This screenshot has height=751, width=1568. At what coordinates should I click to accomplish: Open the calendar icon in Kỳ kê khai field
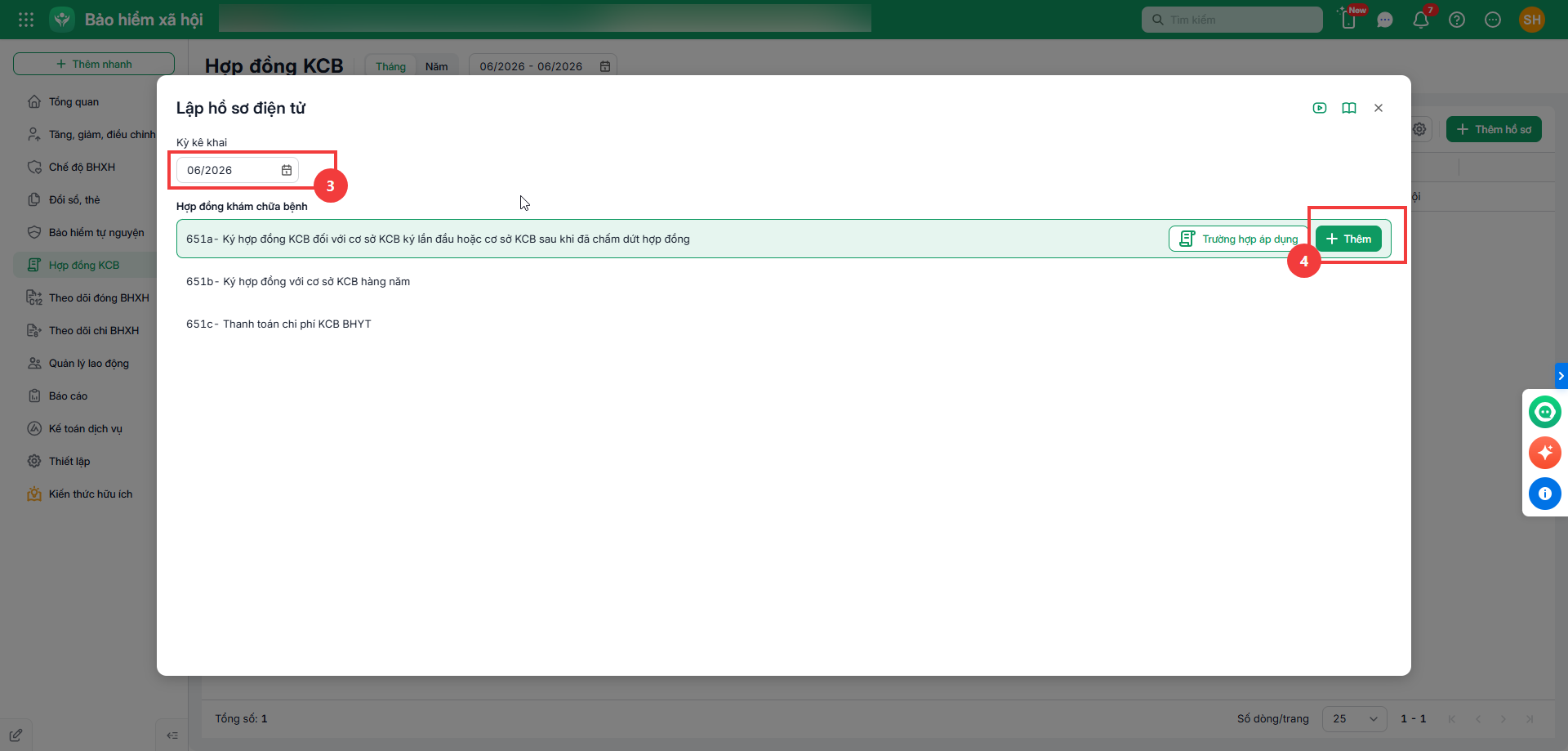287,170
